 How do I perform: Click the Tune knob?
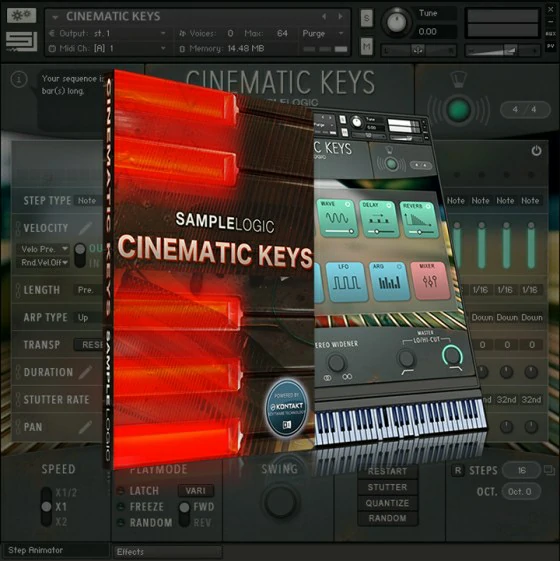click(396, 22)
